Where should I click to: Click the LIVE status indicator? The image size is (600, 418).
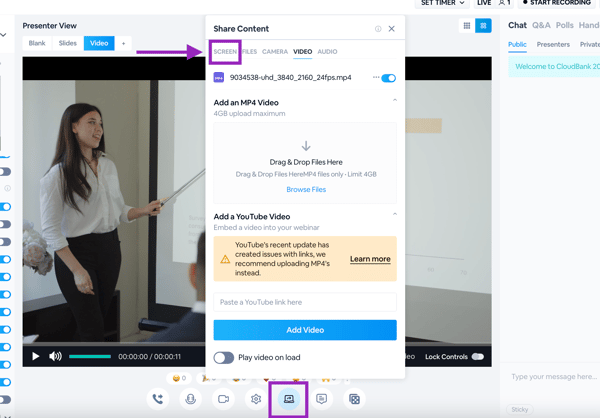point(484,3)
